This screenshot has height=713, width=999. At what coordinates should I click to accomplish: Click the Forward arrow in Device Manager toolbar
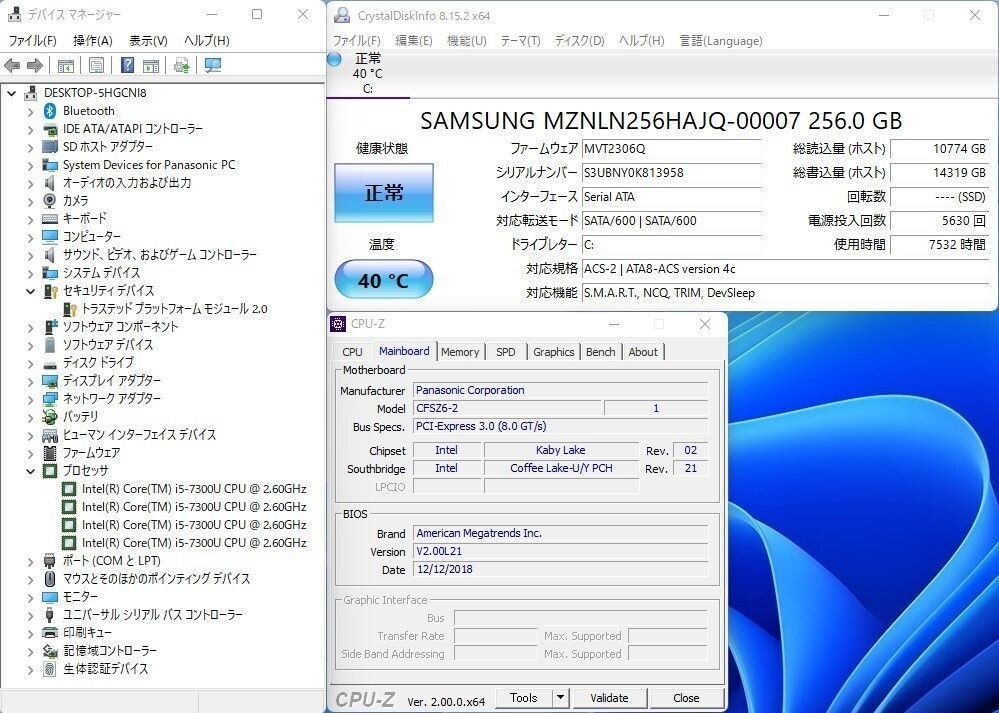point(34,65)
